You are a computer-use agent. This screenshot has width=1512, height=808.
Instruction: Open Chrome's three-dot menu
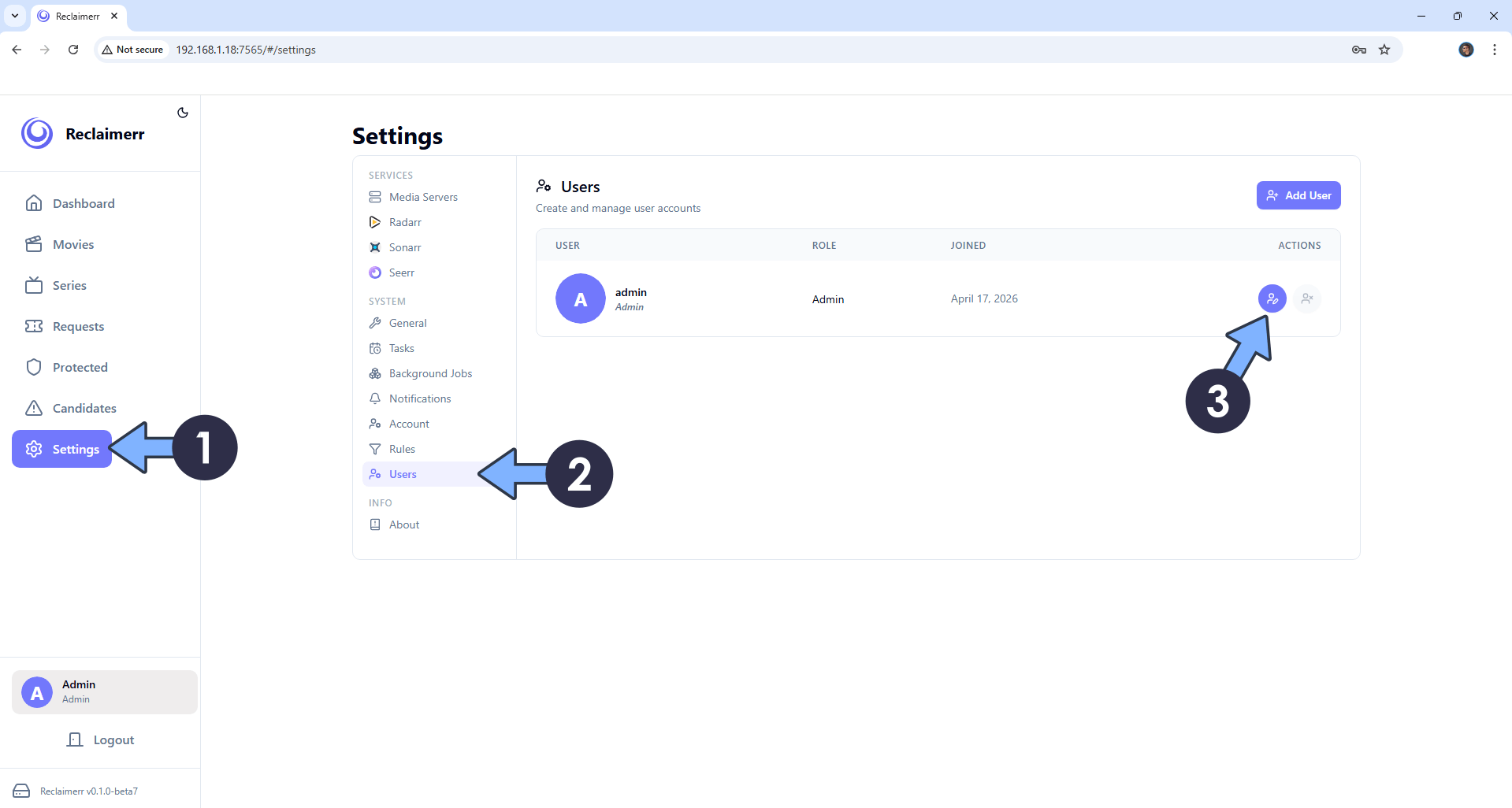coord(1494,50)
